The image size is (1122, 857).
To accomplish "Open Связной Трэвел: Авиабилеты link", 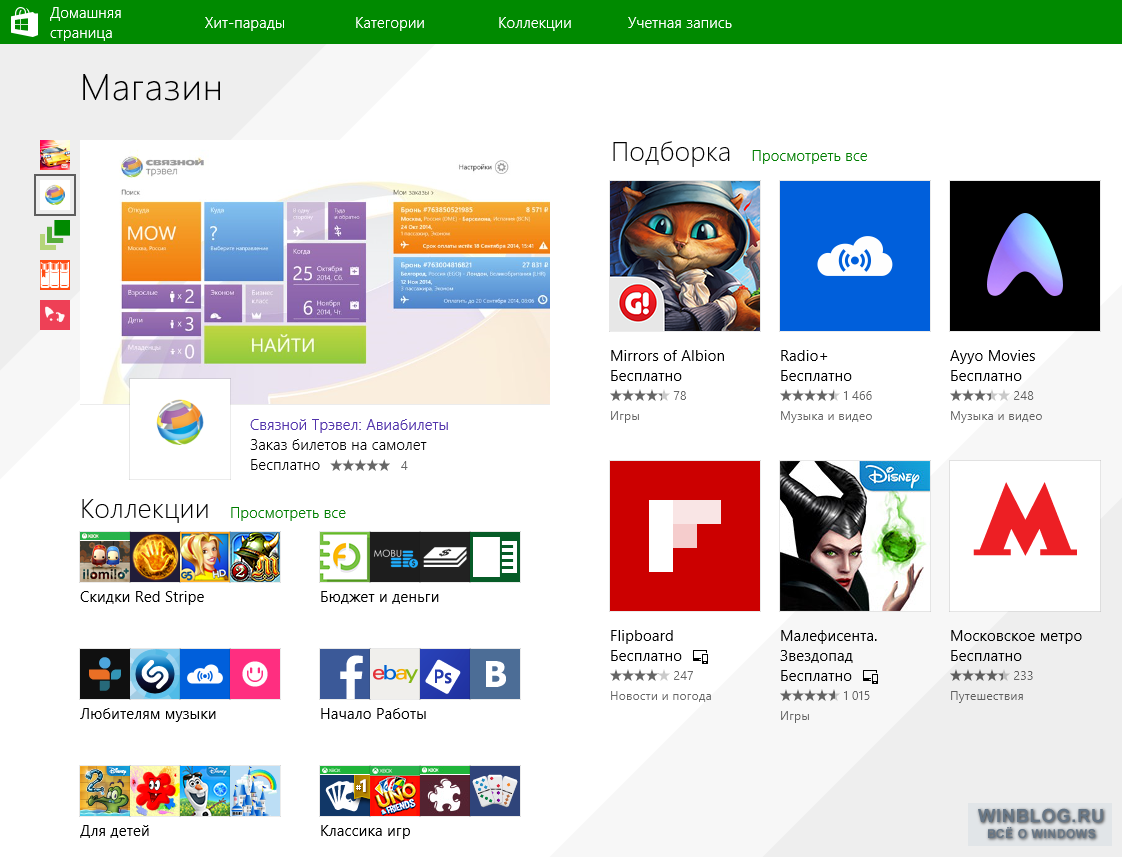I will click(x=349, y=425).
